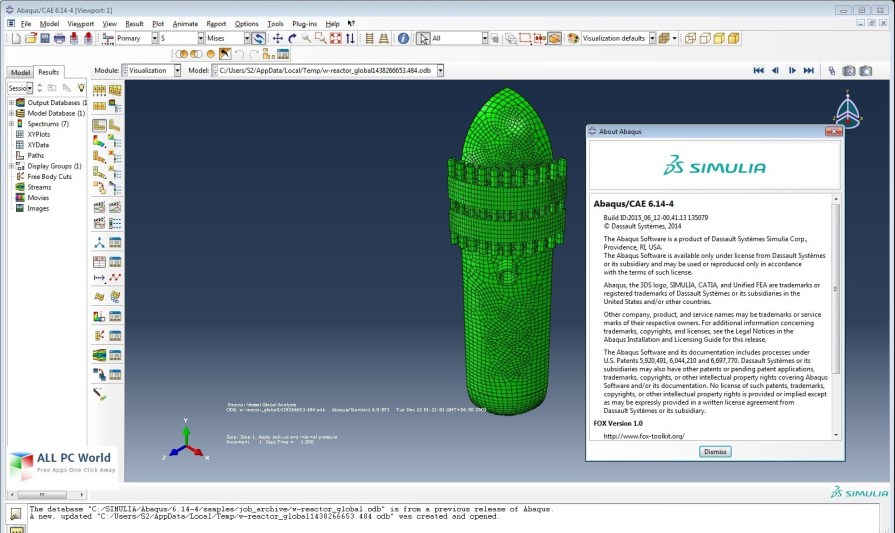895x533 pixels.
Task: Click the Plot contours on deformed shape icon
Action: pos(99,140)
